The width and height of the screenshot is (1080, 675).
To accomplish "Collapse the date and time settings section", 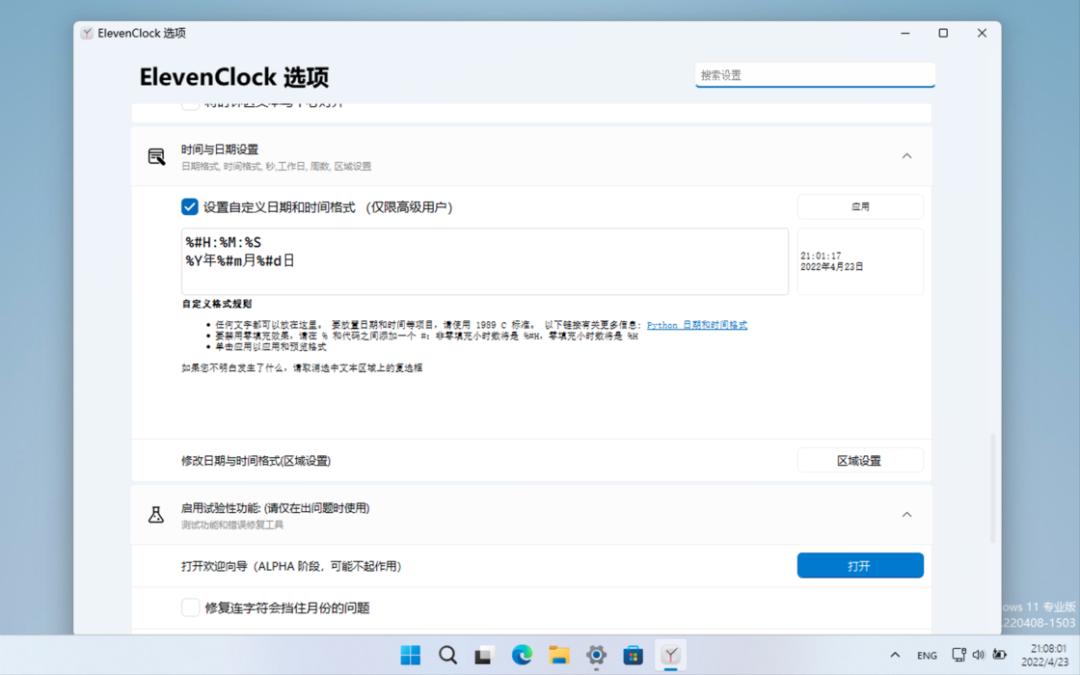I will click(x=907, y=156).
